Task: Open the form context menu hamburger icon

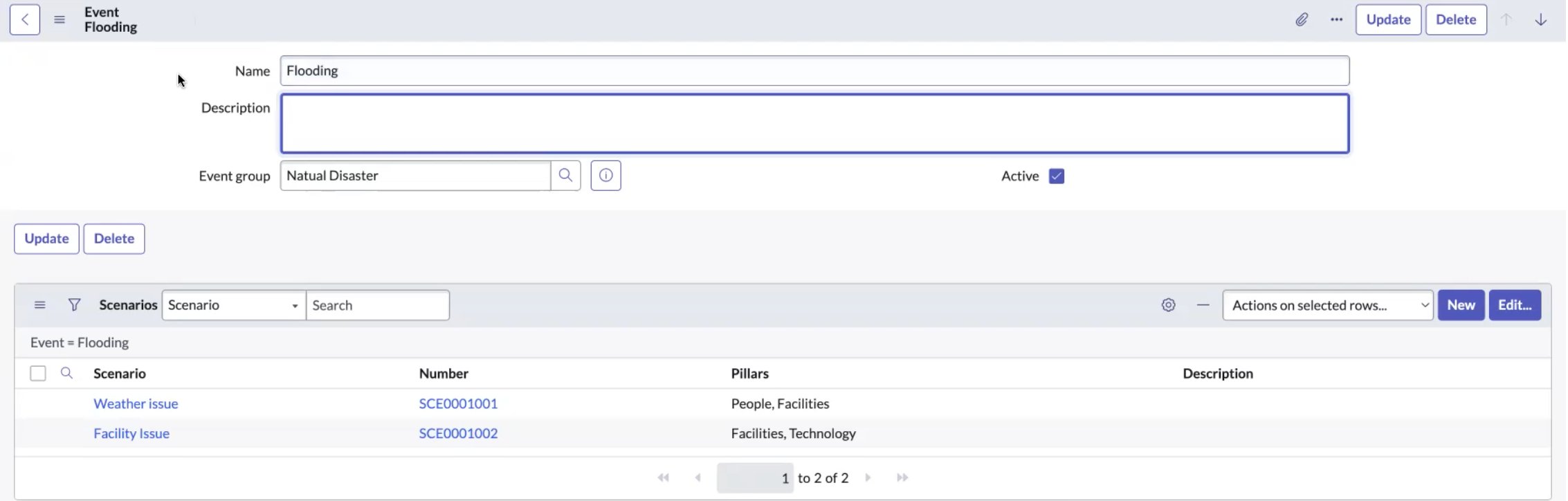Action: pos(60,19)
